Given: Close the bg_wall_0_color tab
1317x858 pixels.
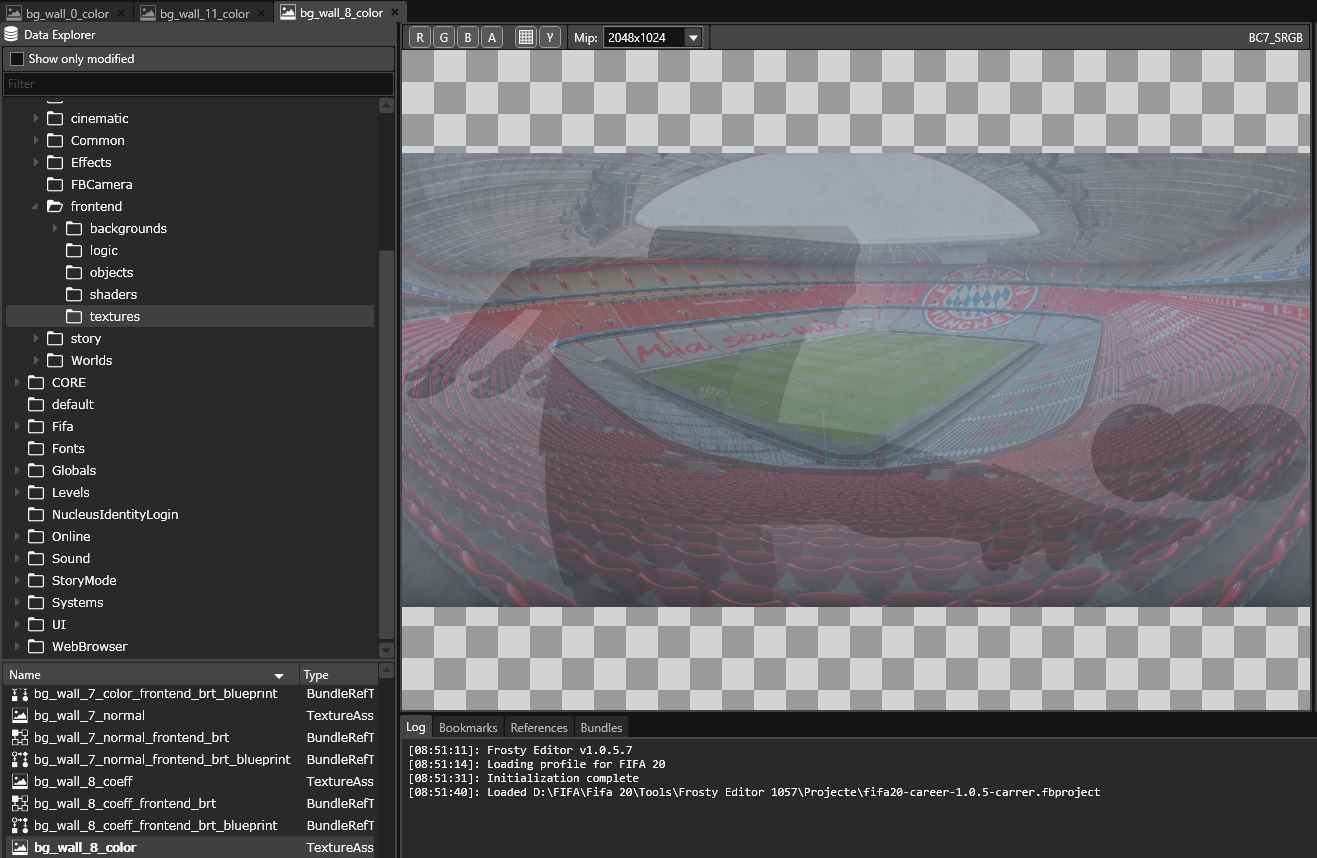Looking at the screenshot, I should (x=121, y=13).
